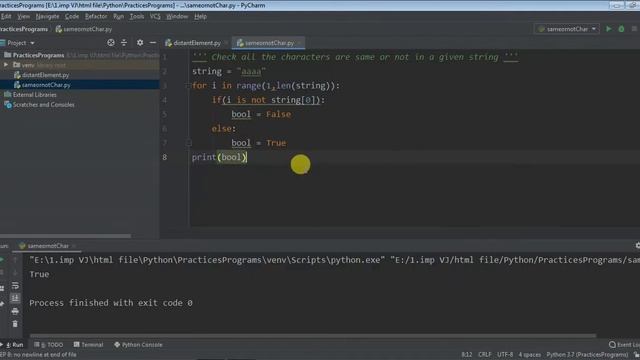Click the 8:12 line position indicator
The image size is (640, 360).
[467, 355]
